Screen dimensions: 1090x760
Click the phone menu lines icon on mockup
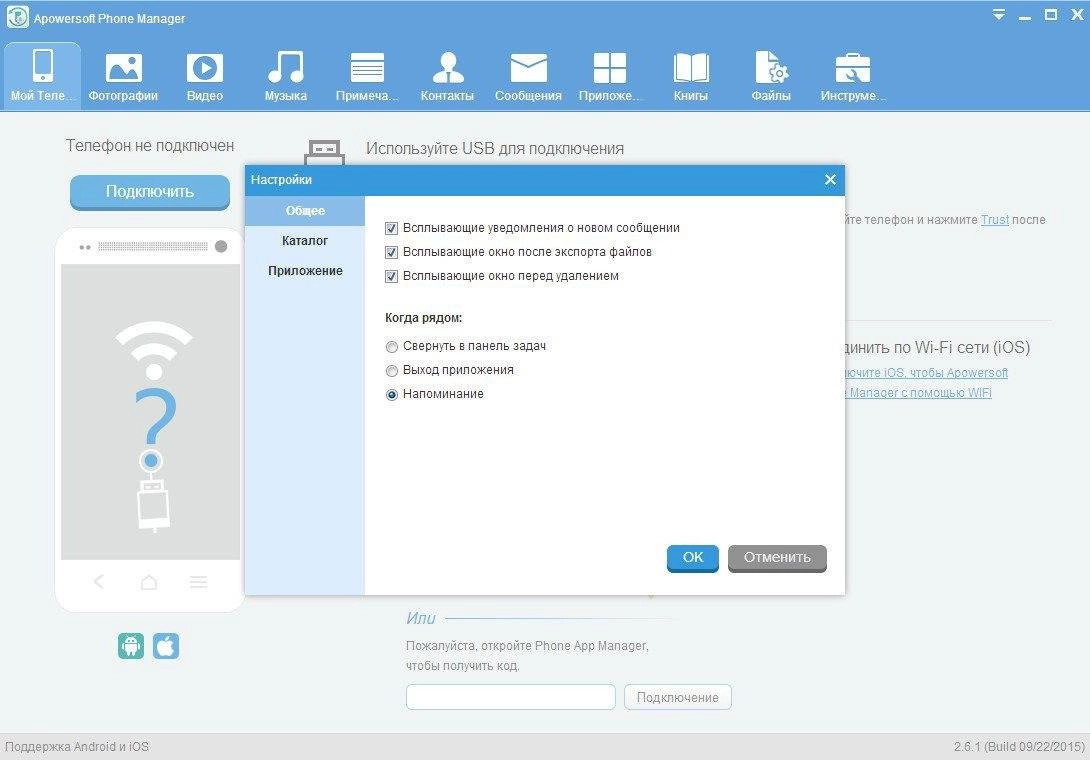(199, 581)
